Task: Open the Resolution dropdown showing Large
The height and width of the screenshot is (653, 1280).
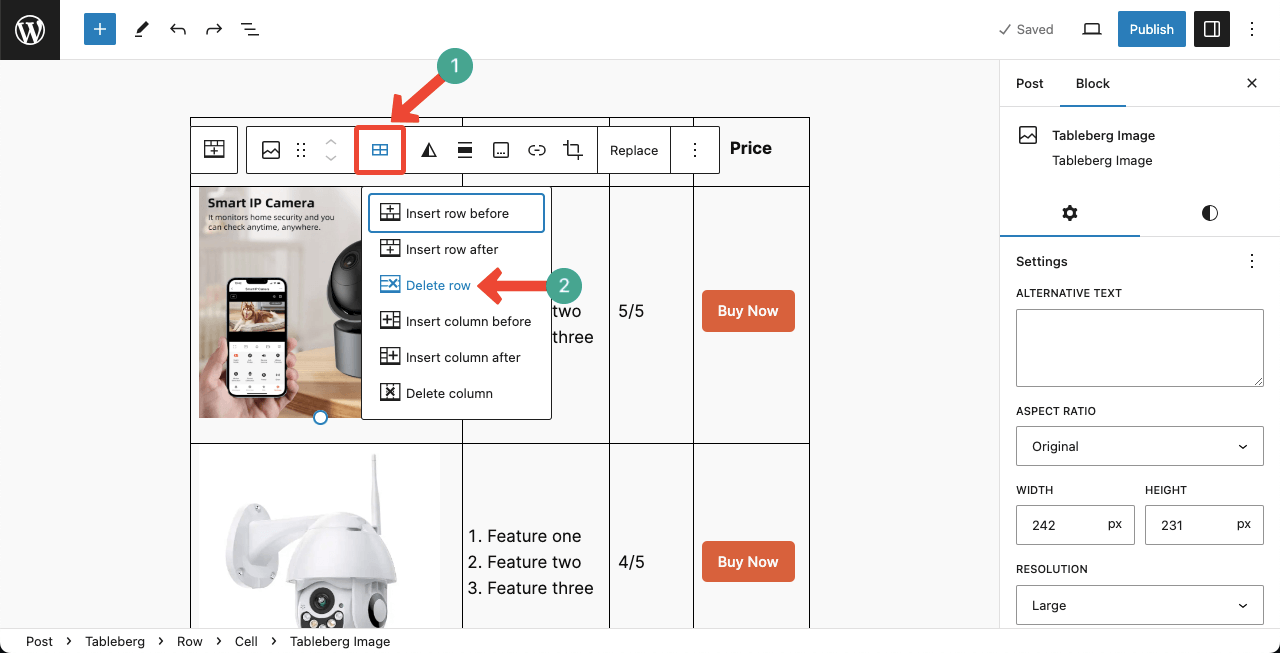Action: 1140,605
